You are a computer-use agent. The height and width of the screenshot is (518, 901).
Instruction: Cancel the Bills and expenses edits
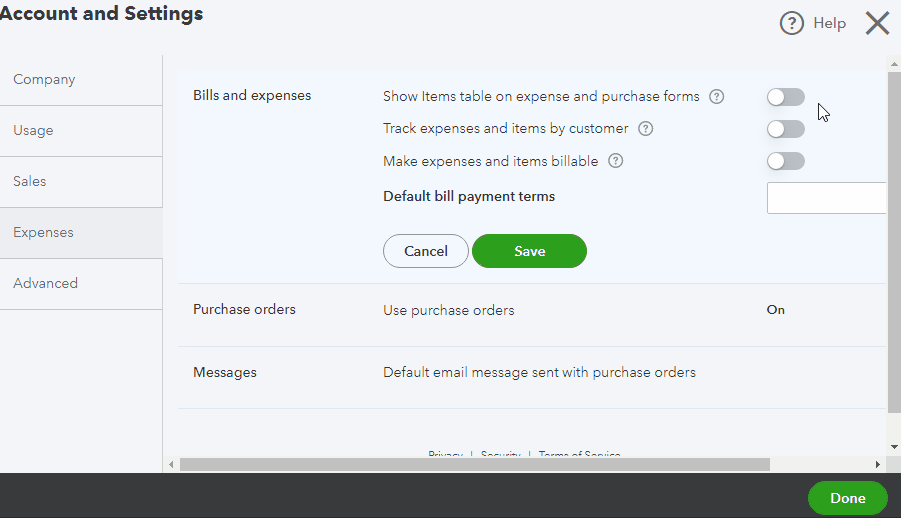pos(426,251)
